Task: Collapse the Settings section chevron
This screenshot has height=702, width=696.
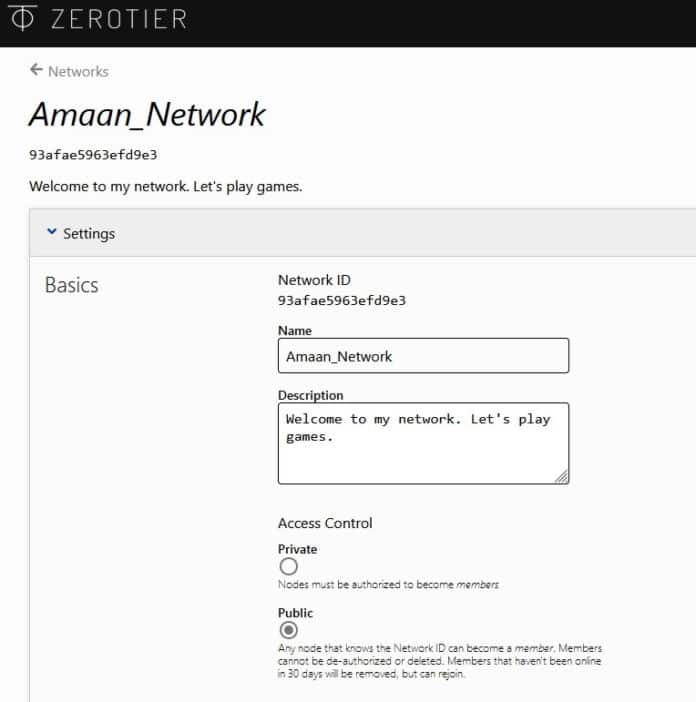Action: coord(51,233)
